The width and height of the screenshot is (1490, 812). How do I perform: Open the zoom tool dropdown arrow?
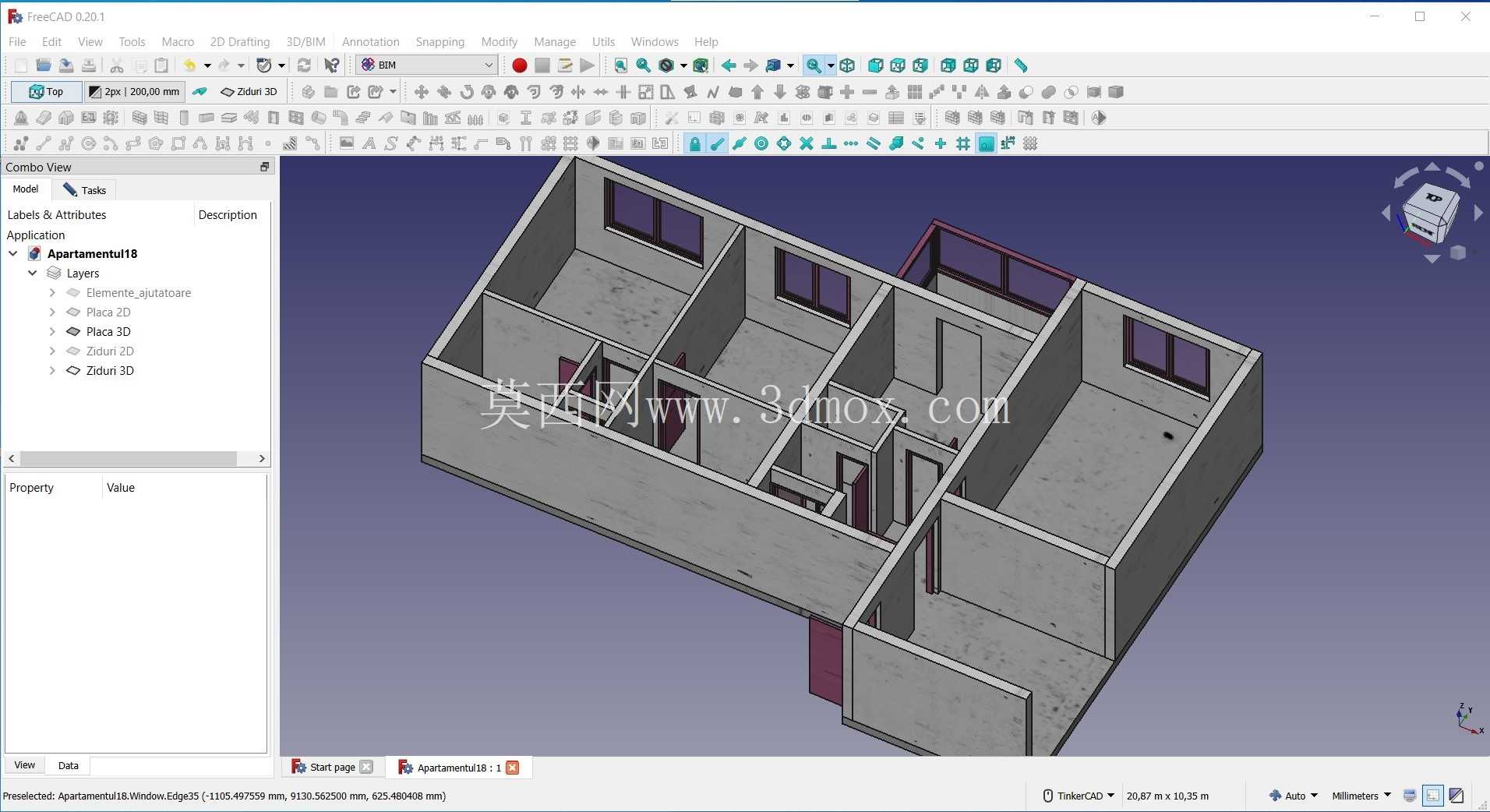[831, 65]
